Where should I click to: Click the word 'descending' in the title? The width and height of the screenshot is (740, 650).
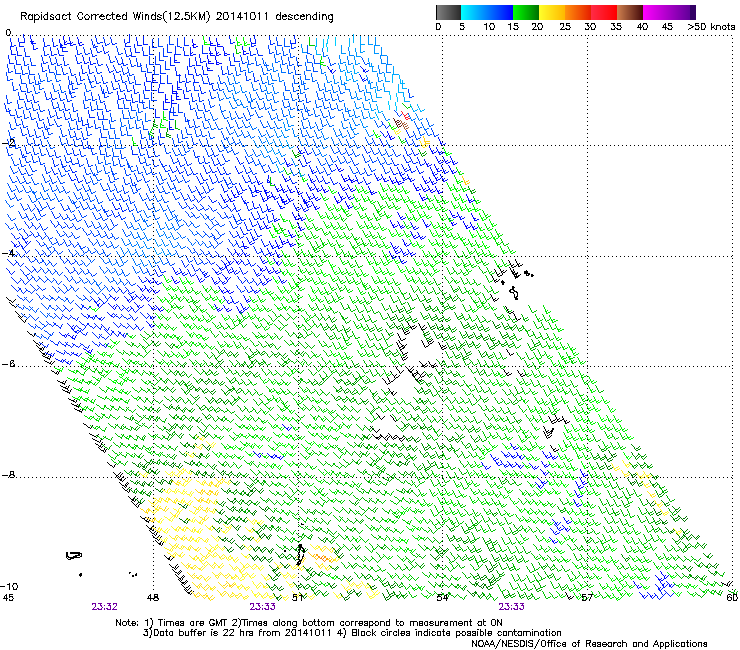point(304,17)
